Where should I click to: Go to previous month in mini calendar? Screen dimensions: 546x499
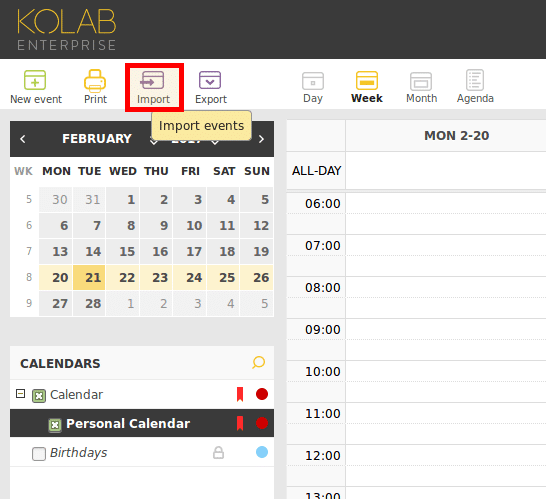pos(23,139)
